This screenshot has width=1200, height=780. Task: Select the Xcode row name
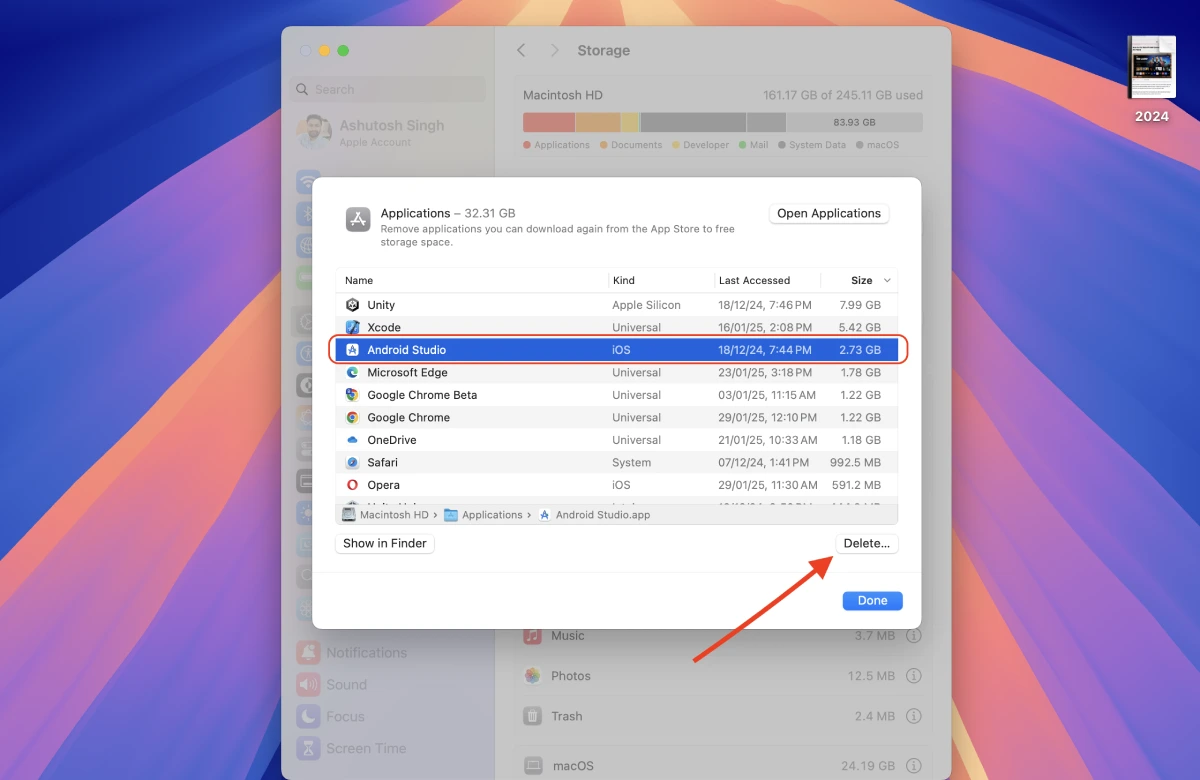(x=384, y=327)
